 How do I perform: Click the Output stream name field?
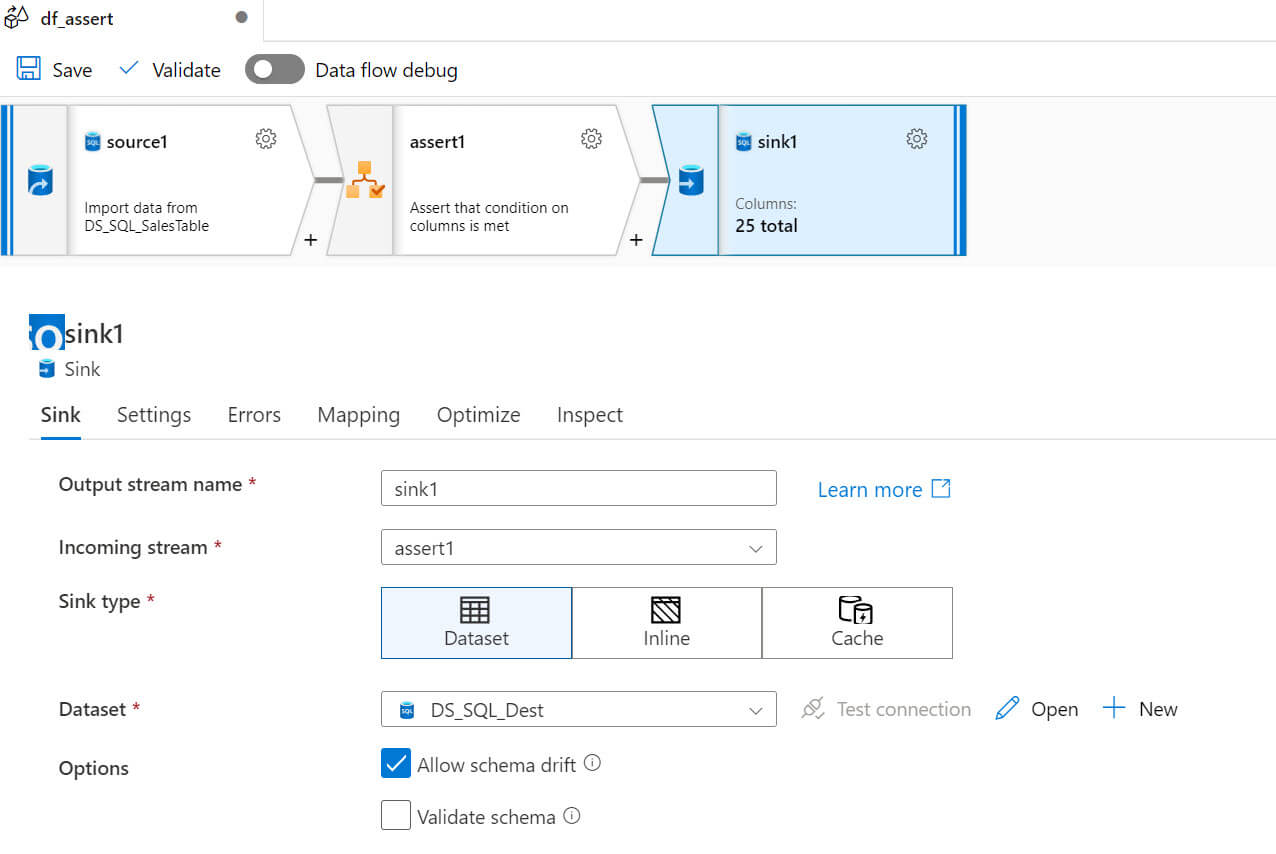pyautogui.click(x=578, y=488)
